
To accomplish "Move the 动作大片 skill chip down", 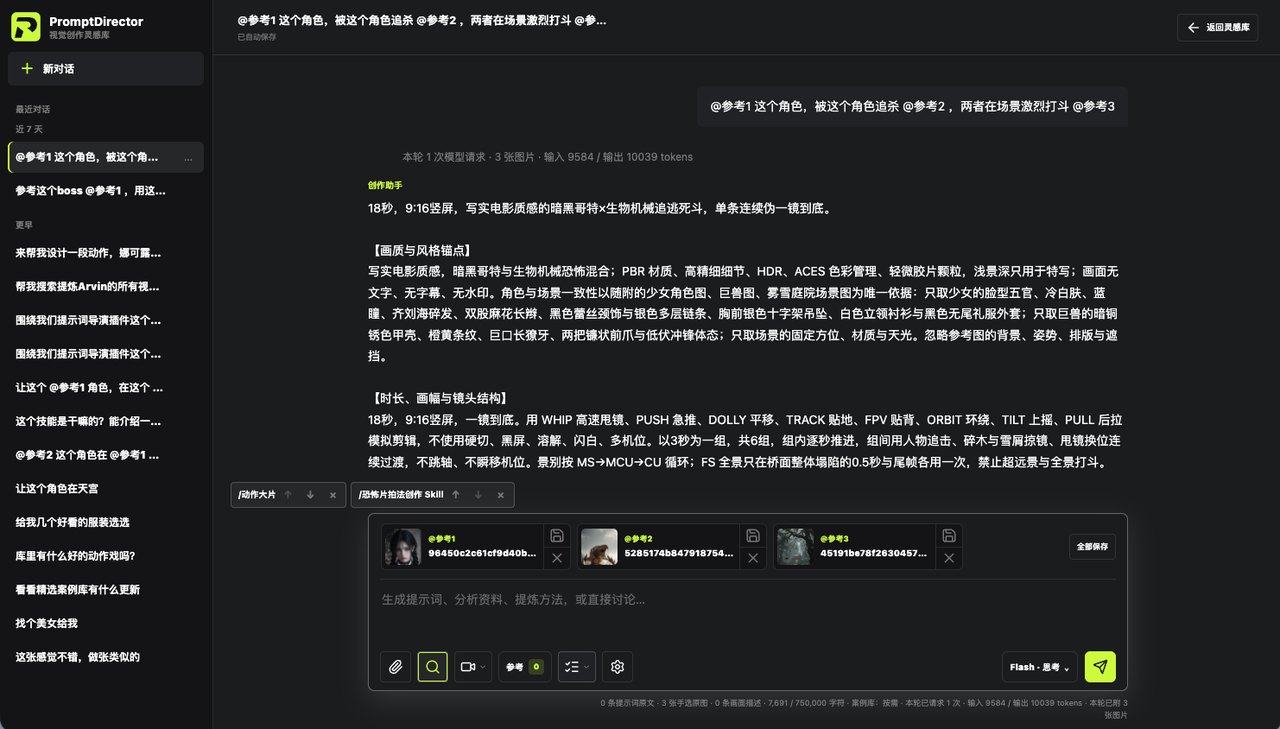I will tap(310, 495).
